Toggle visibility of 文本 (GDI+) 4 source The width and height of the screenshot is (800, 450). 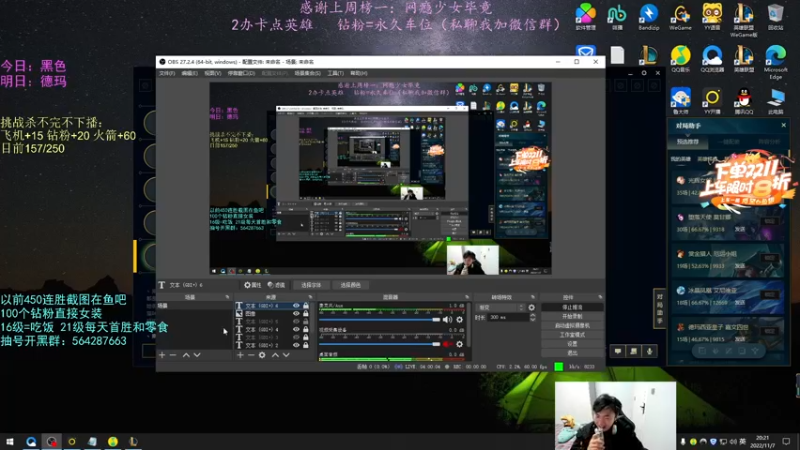coord(296,330)
